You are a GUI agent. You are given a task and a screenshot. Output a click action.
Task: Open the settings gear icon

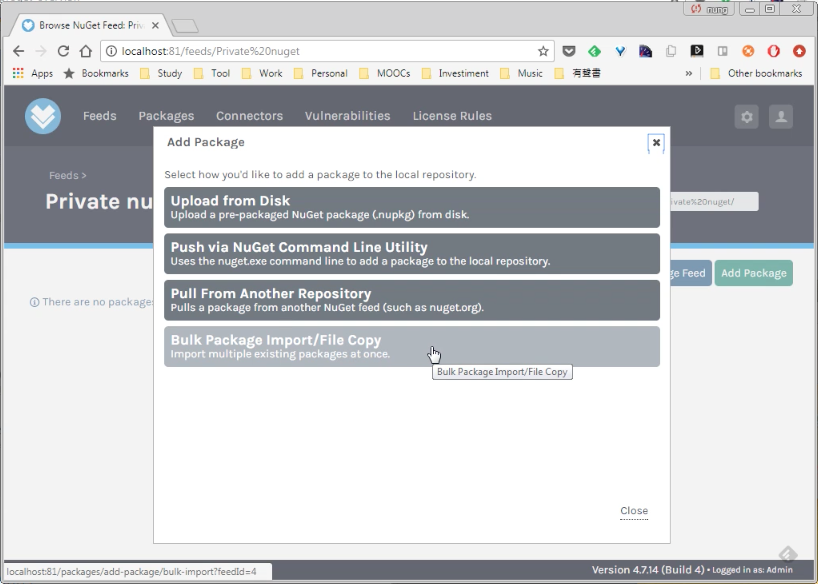pos(747,116)
